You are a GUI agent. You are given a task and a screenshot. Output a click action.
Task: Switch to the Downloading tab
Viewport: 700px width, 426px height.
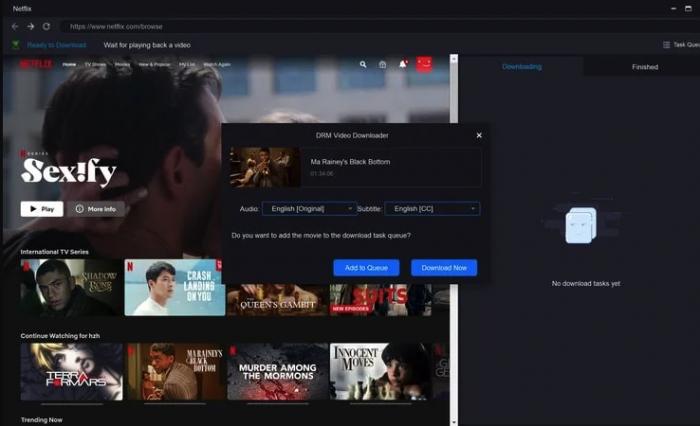[x=521, y=67]
